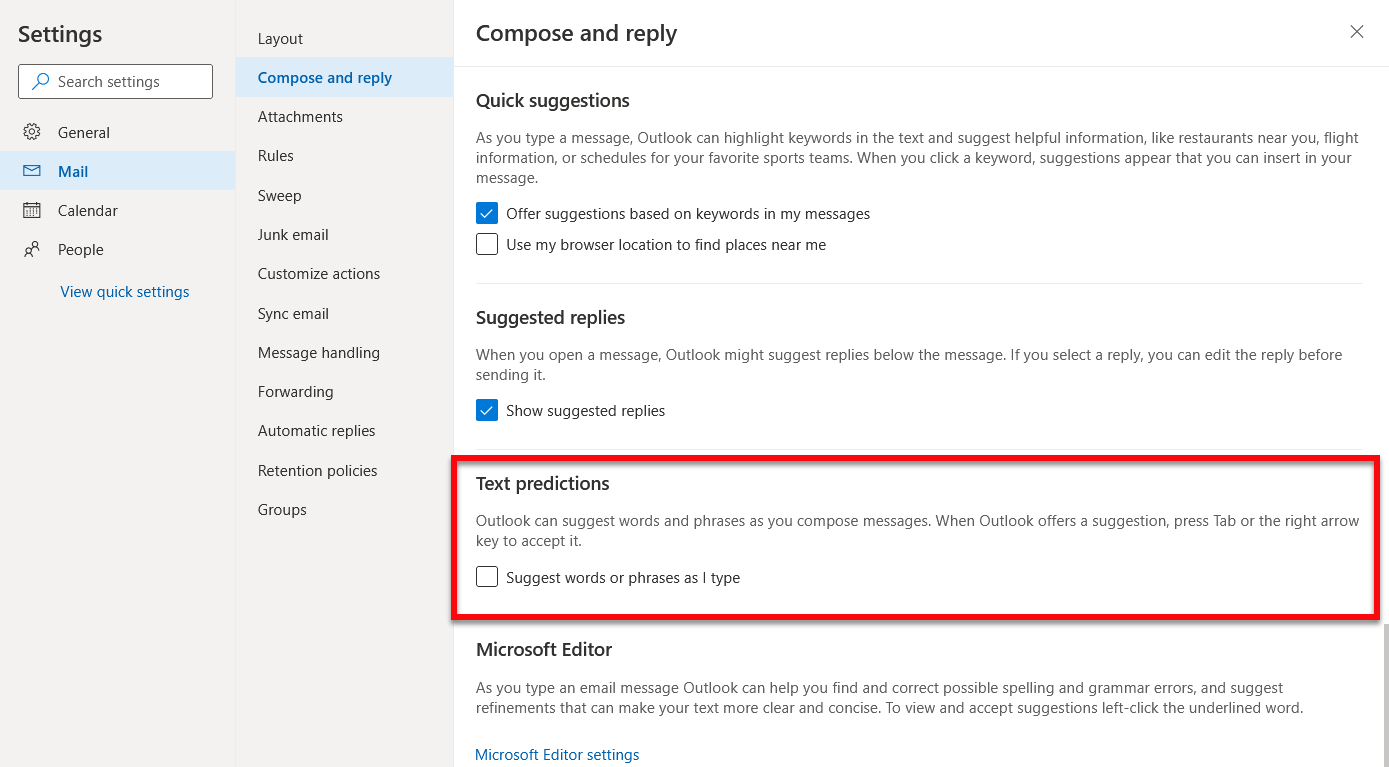Viewport: 1389px width, 767px height.
Task: Enable Suggest words or phrases as I type
Action: pyautogui.click(x=487, y=577)
